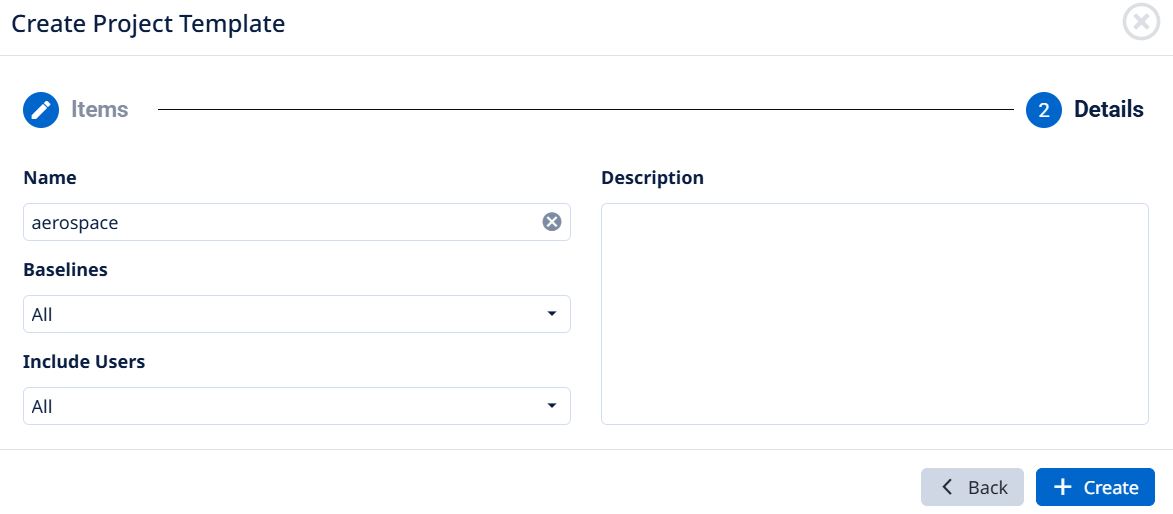
Task: Clear the Name field with x icon
Action: [x=551, y=222]
